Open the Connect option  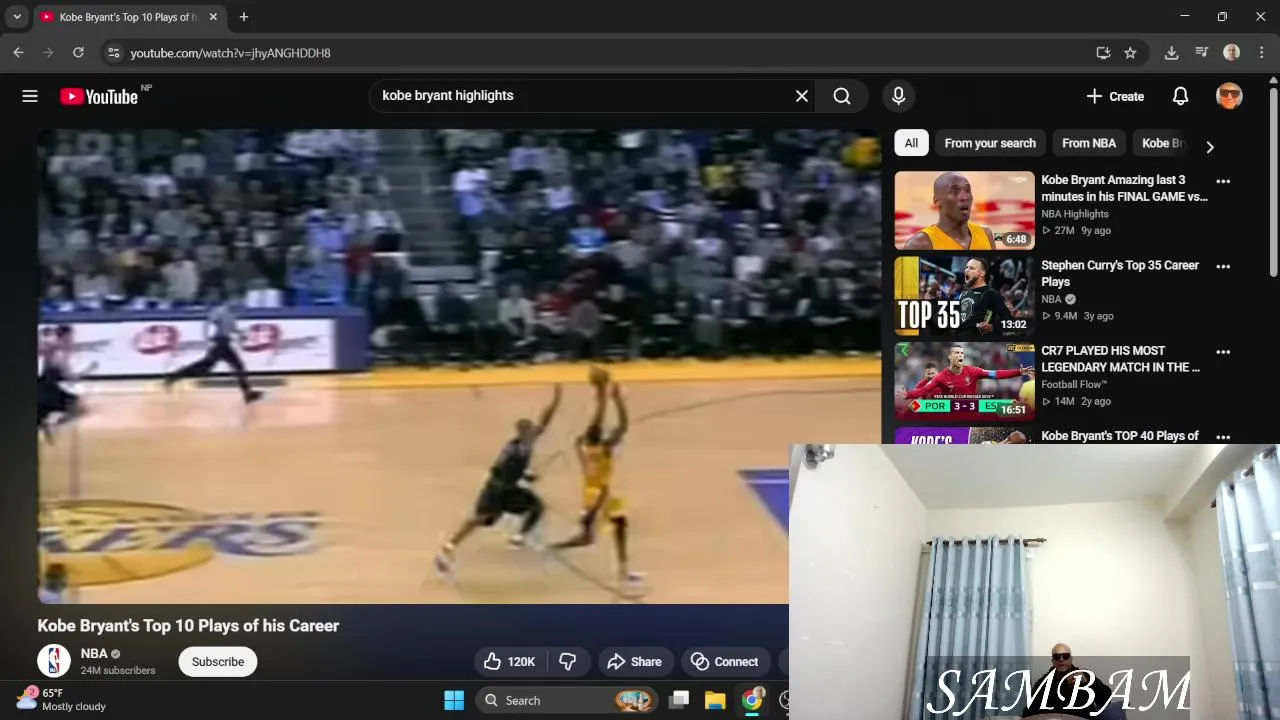[x=724, y=662]
